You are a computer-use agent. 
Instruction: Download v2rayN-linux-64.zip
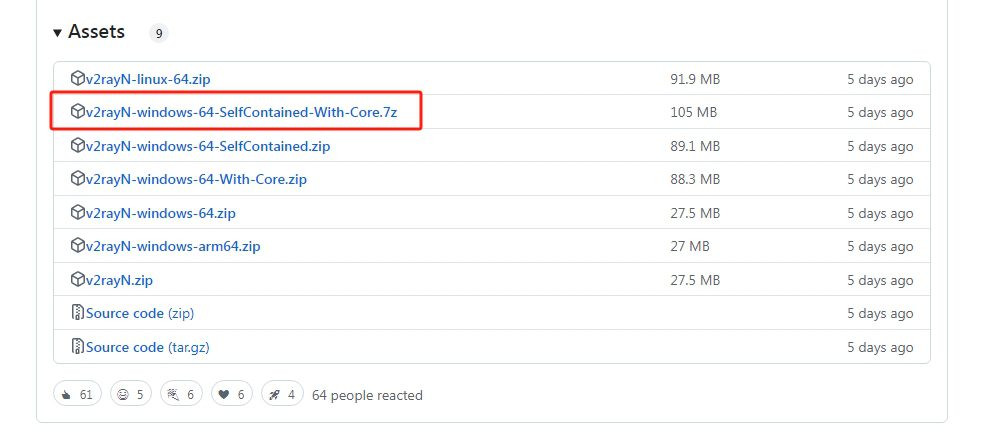tap(148, 79)
